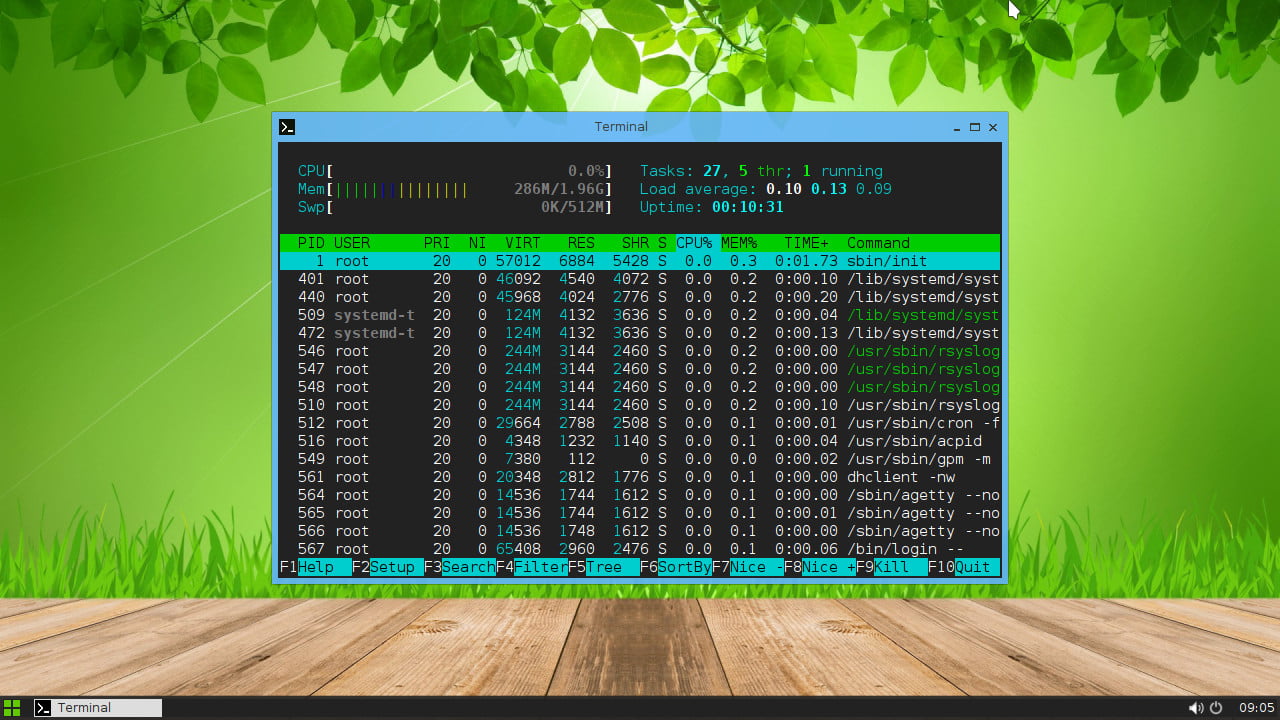Open the green start menu icon
This screenshot has width=1280, height=720.
12,708
